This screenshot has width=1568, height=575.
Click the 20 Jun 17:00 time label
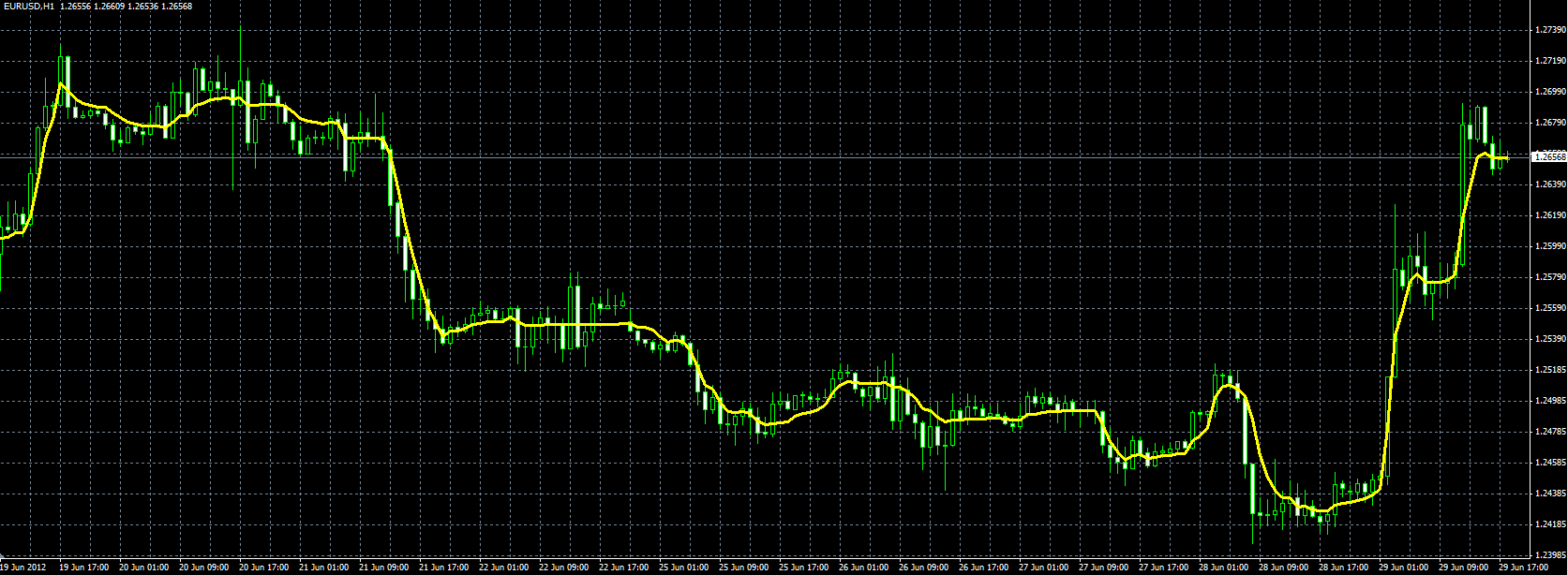pyautogui.click(x=263, y=568)
